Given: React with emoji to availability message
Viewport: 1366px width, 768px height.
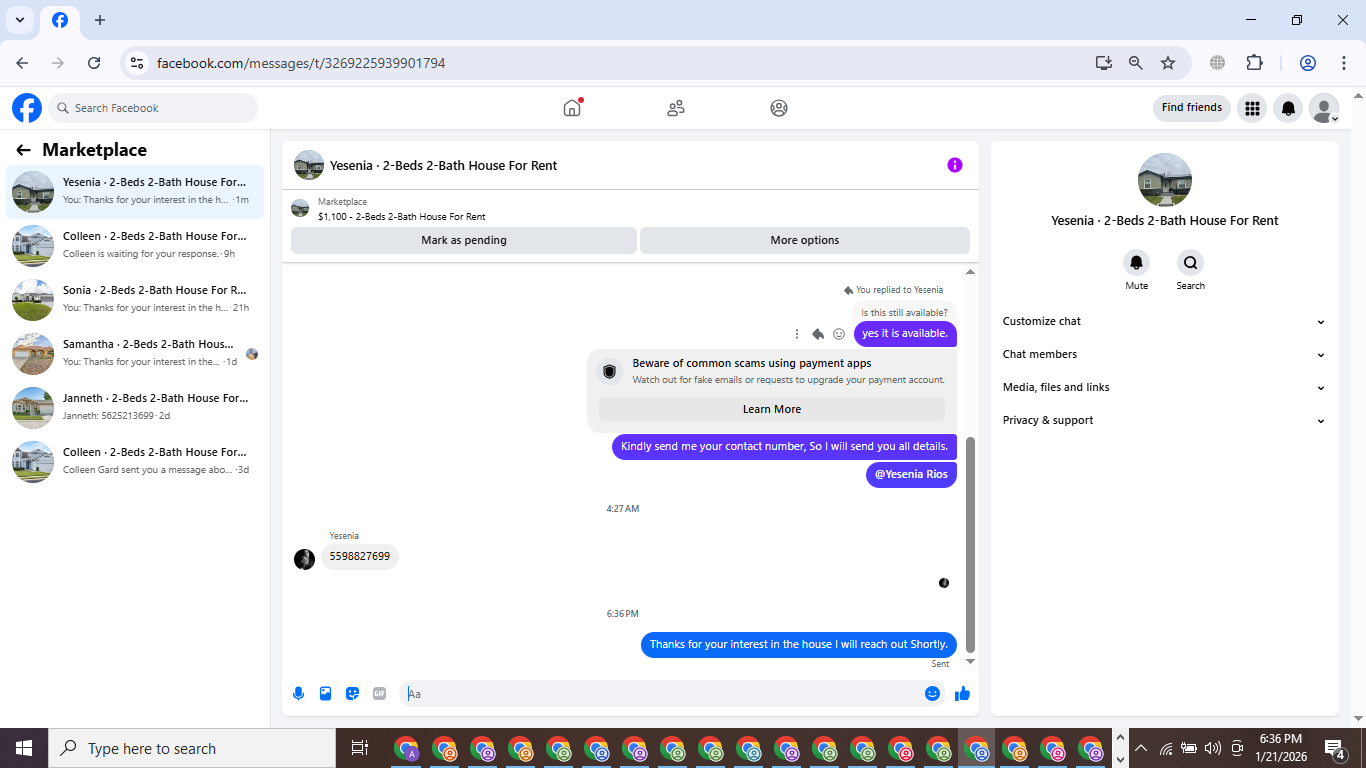Looking at the screenshot, I should [x=839, y=334].
